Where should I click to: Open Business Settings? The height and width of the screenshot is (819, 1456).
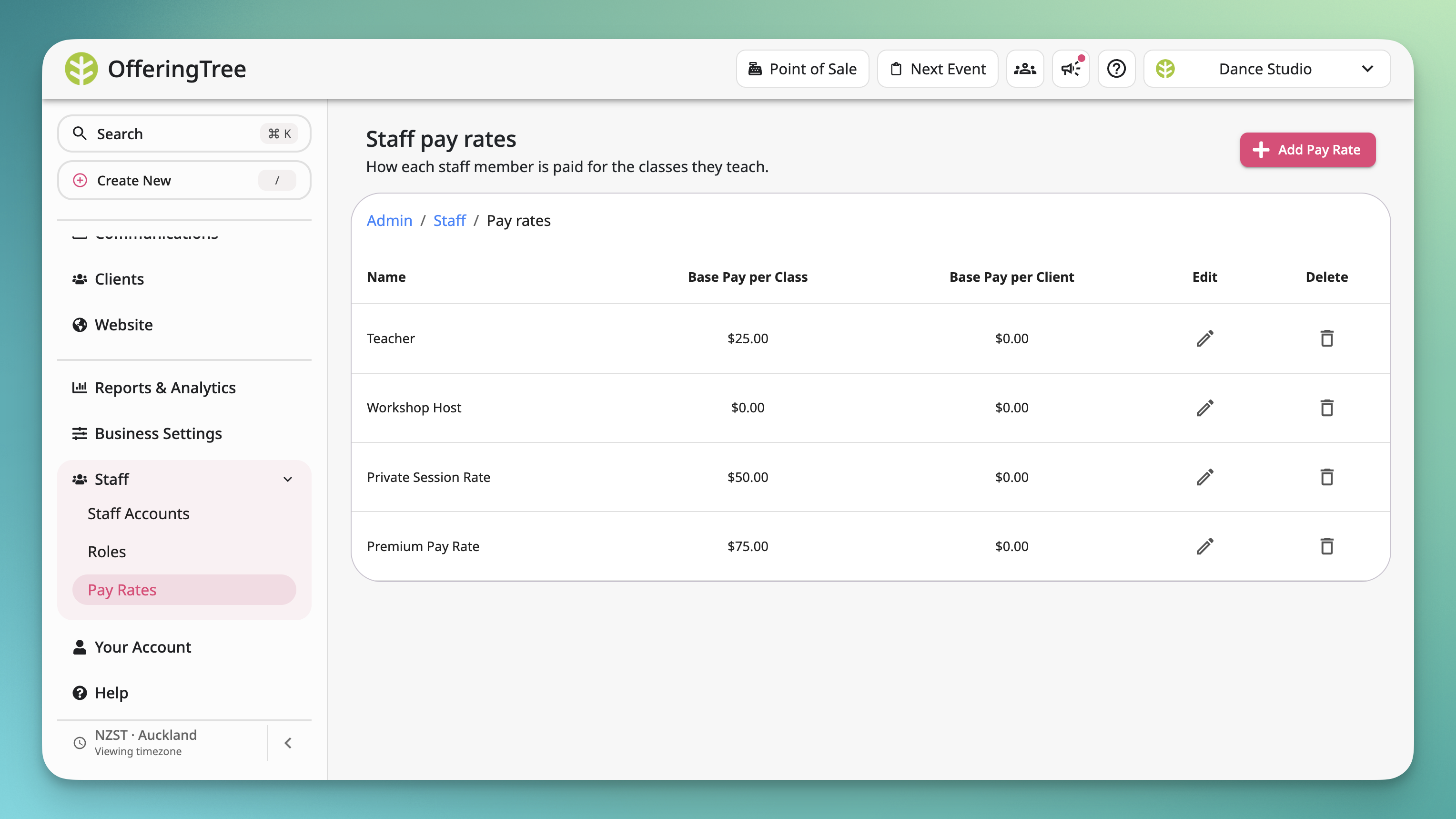point(184,433)
